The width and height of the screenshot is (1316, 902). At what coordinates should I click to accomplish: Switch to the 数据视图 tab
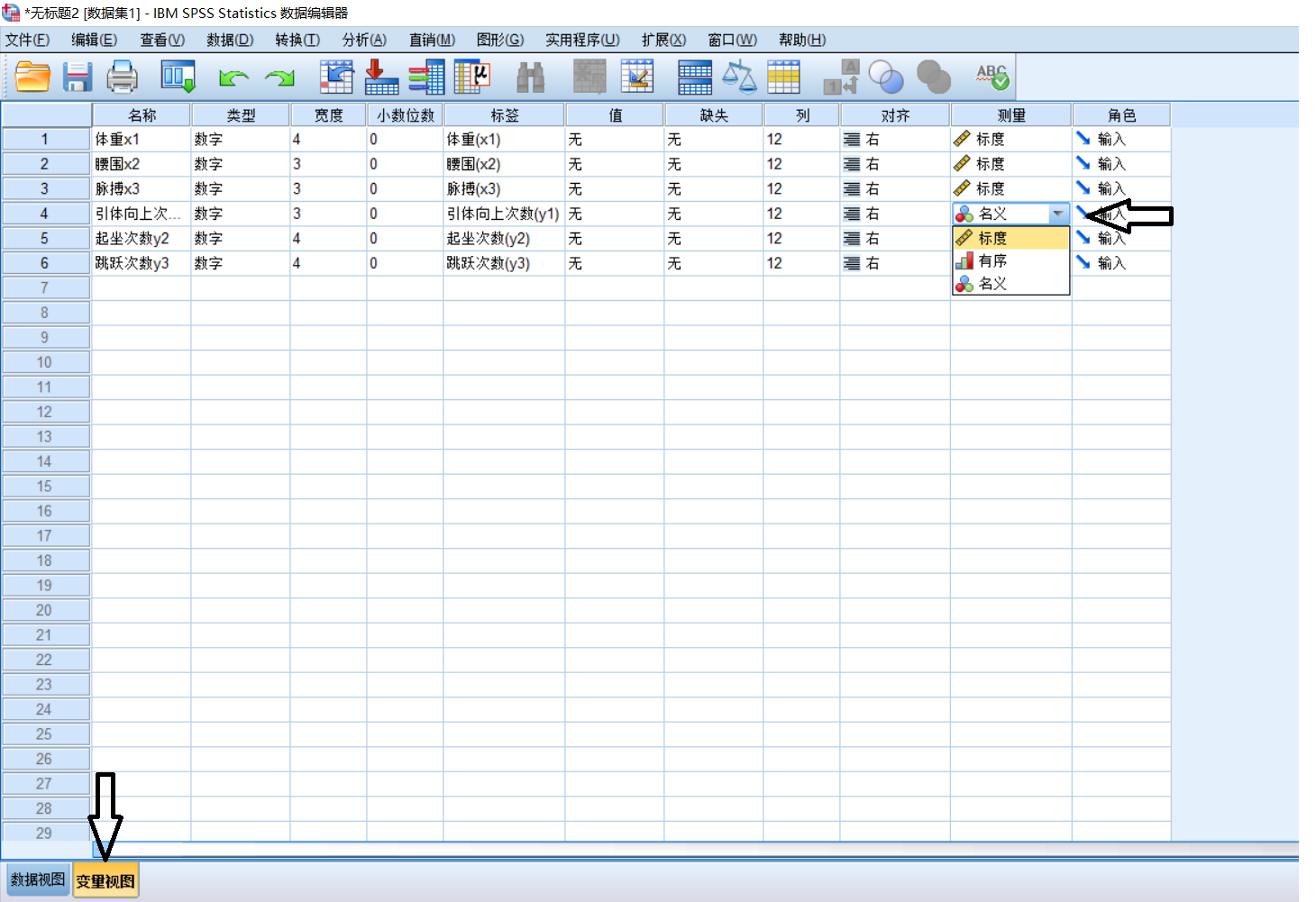38,879
